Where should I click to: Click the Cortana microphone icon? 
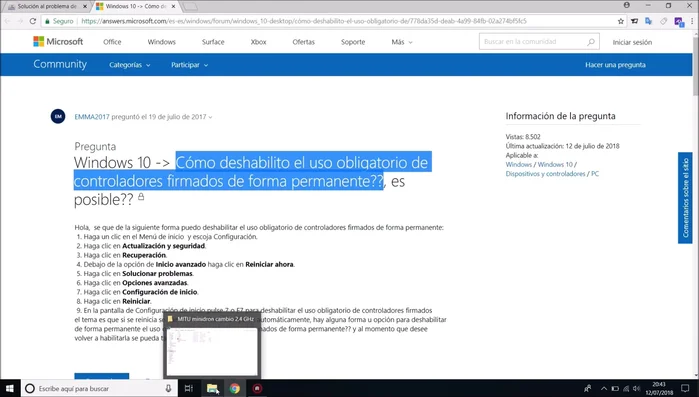pos(168,389)
